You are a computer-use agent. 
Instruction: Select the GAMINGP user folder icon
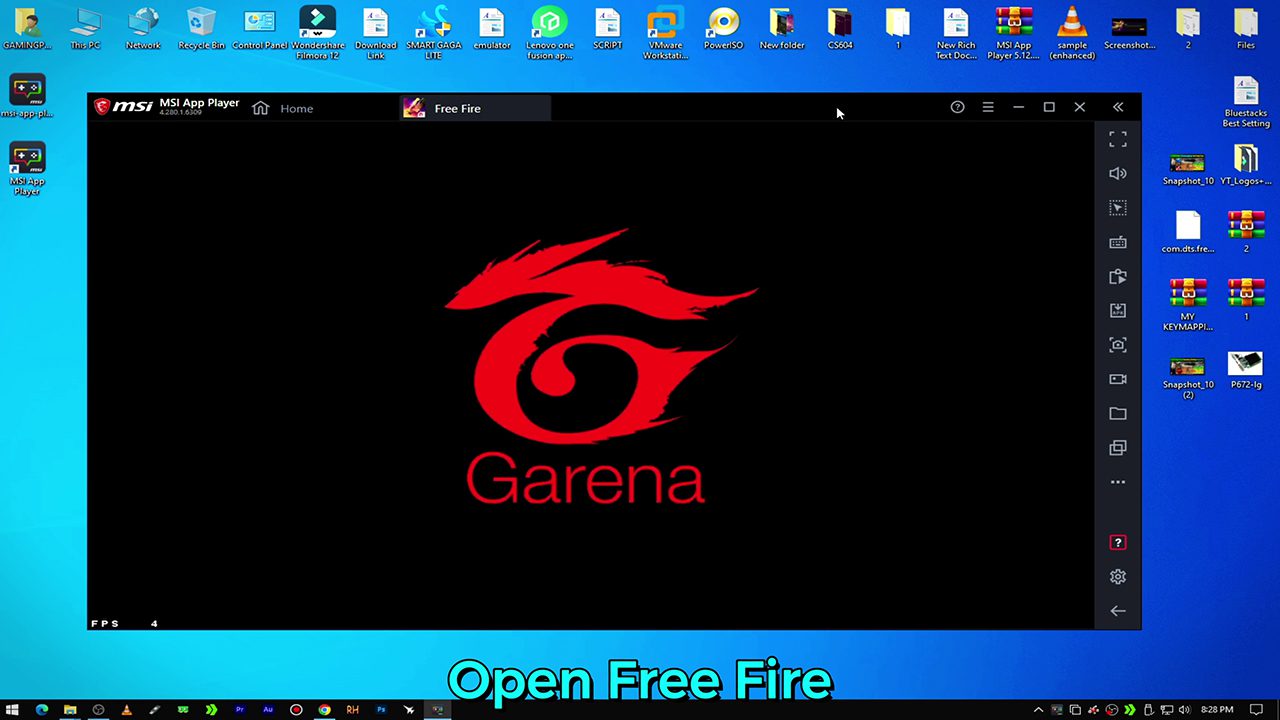point(27,28)
